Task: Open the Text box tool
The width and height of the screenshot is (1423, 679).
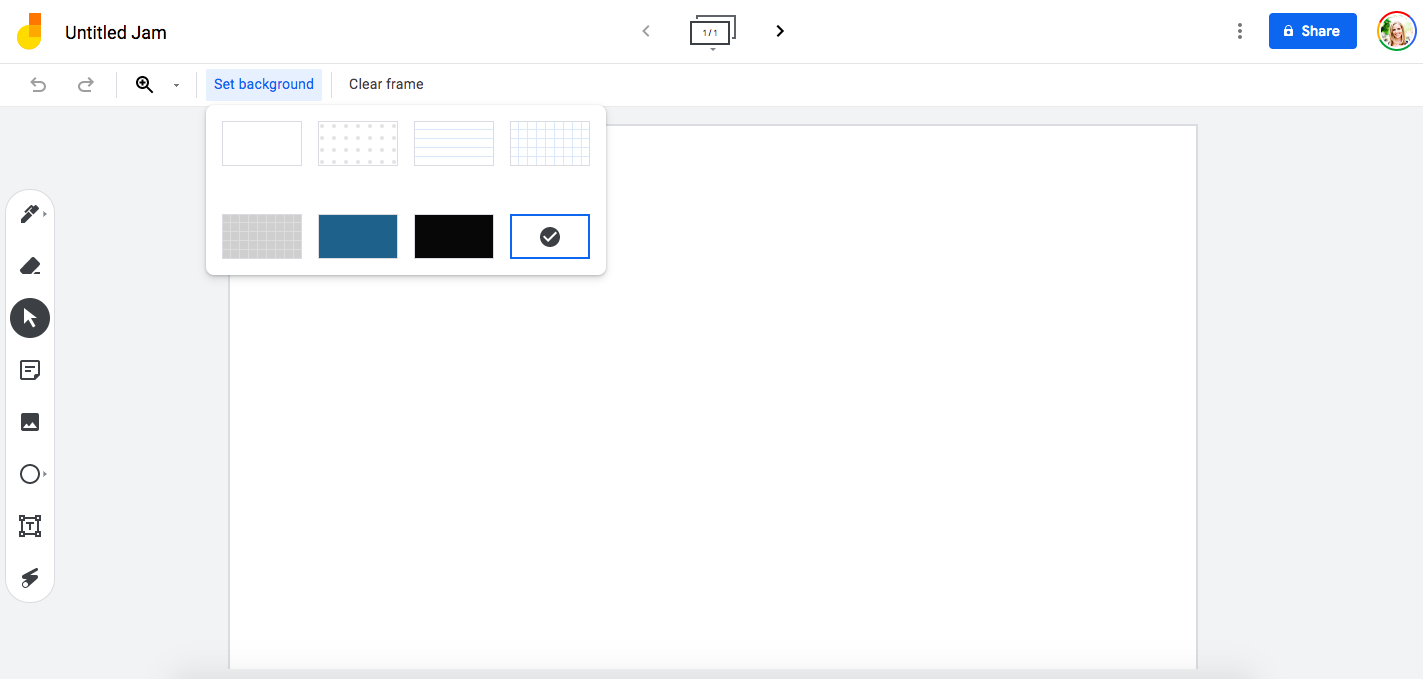Action: tap(30, 525)
